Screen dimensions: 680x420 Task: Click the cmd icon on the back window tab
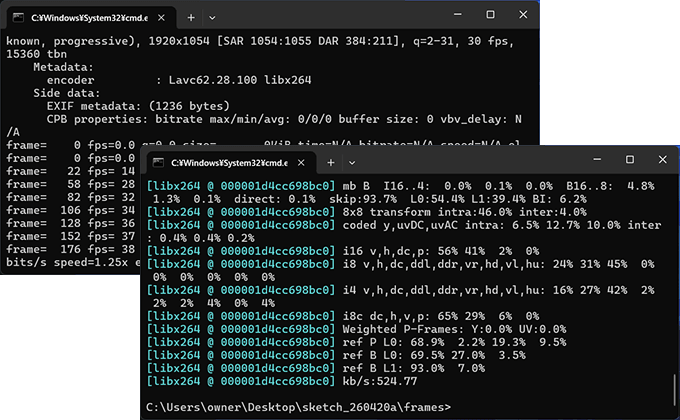[18, 17]
